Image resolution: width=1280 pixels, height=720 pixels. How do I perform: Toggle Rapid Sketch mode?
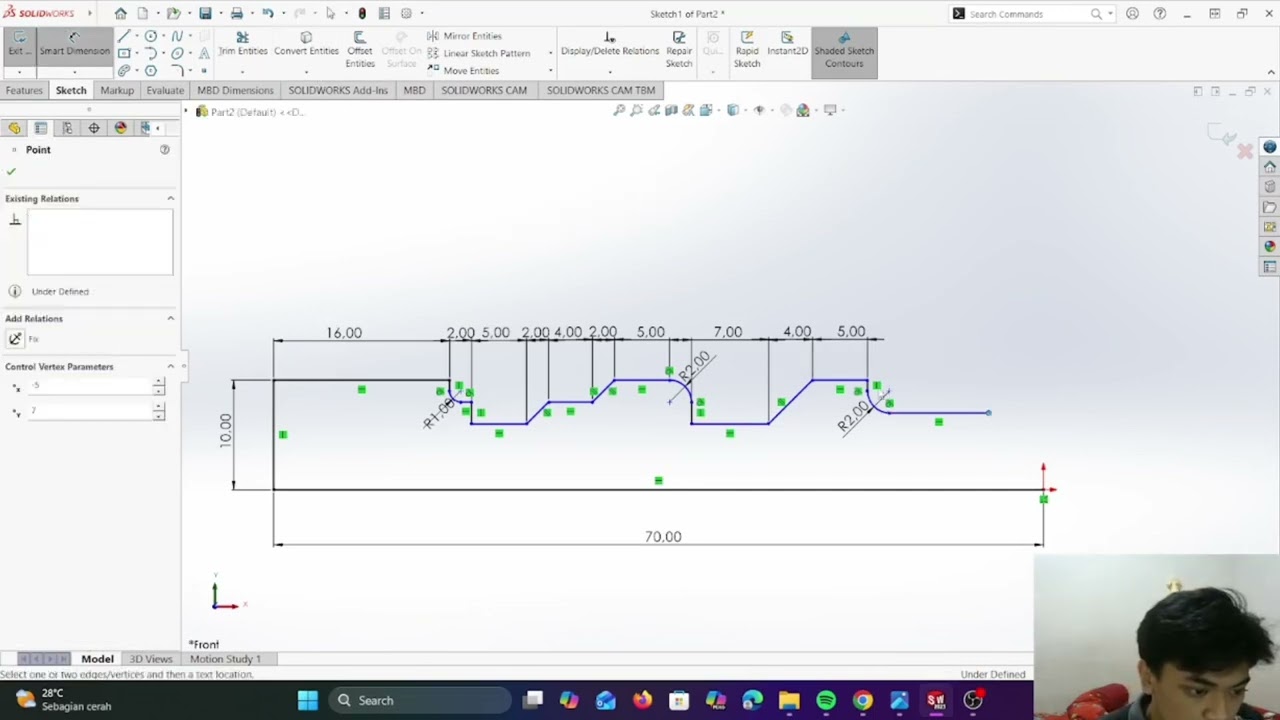(747, 49)
